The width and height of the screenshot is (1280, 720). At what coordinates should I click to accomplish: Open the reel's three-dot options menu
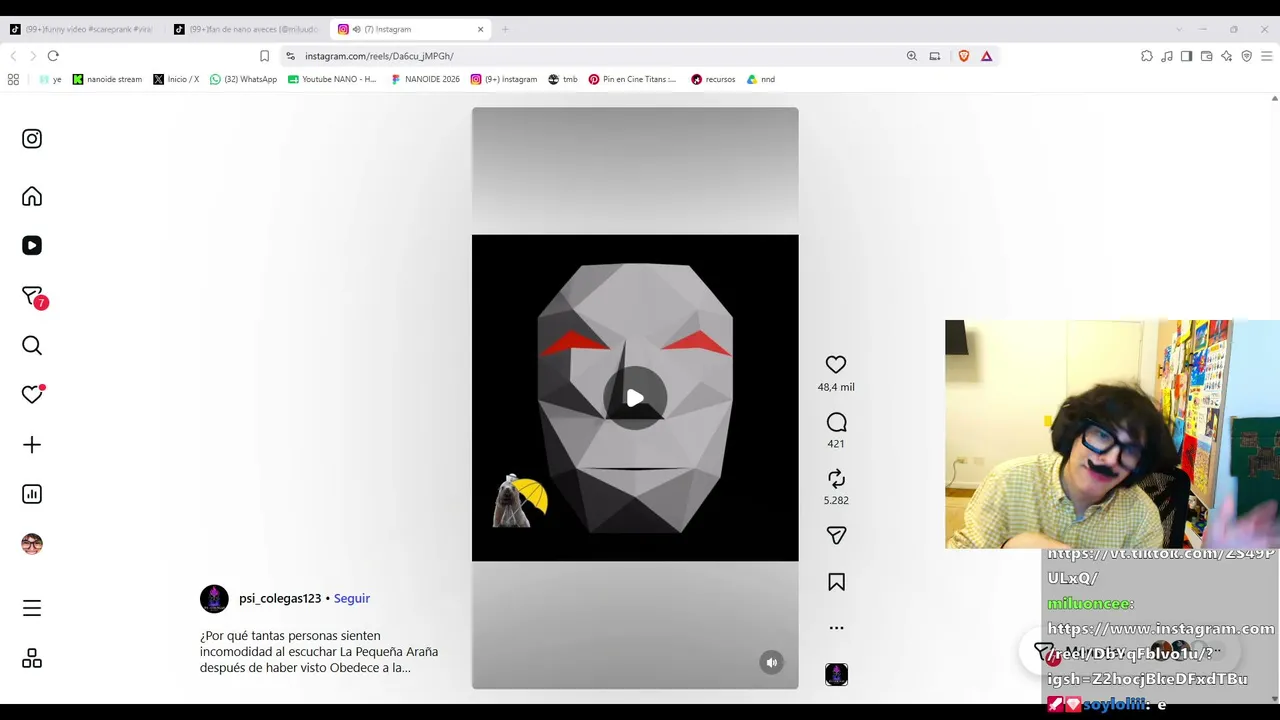(836, 628)
